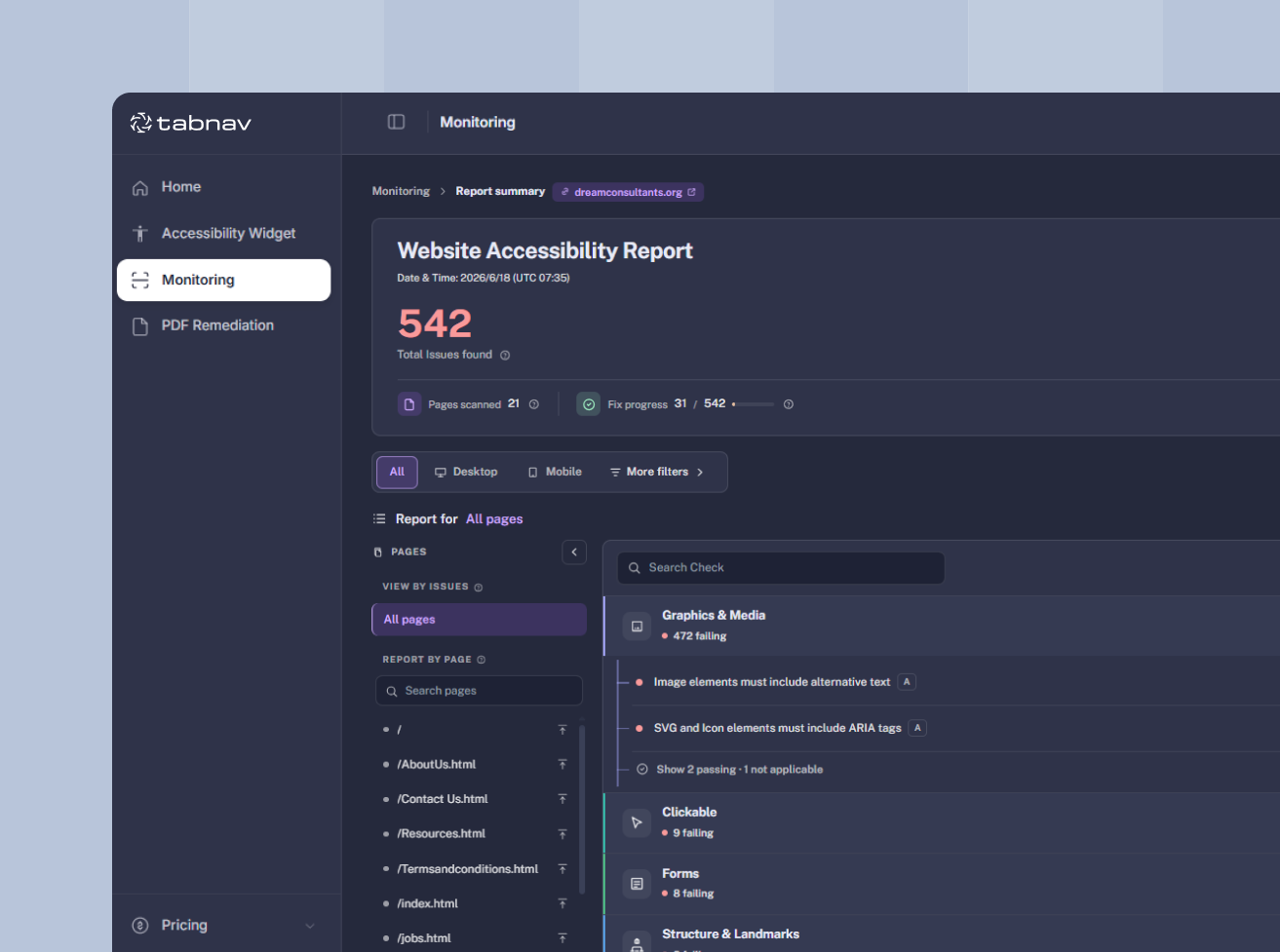The width and height of the screenshot is (1280, 952).
Task: Click A badge on SVG and Icon row
Action: click(x=917, y=728)
